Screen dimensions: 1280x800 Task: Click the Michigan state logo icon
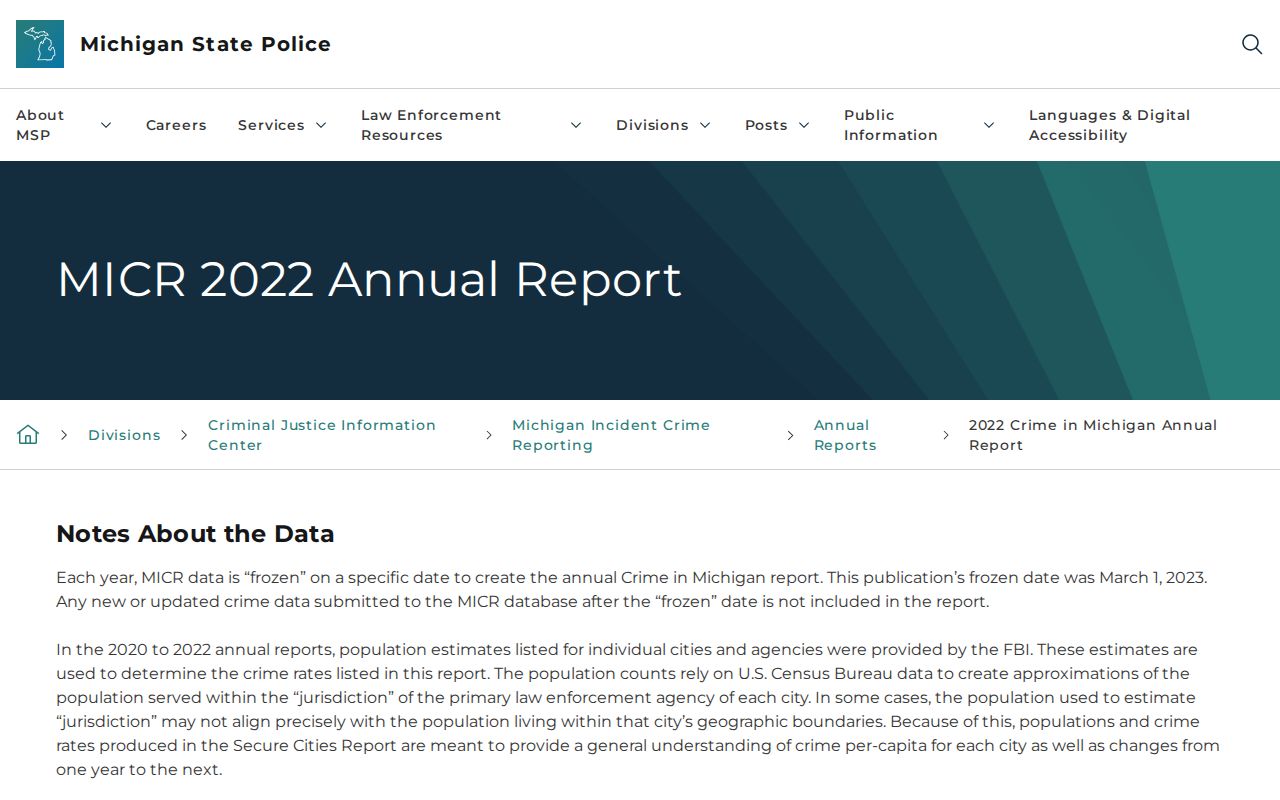click(40, 44)
